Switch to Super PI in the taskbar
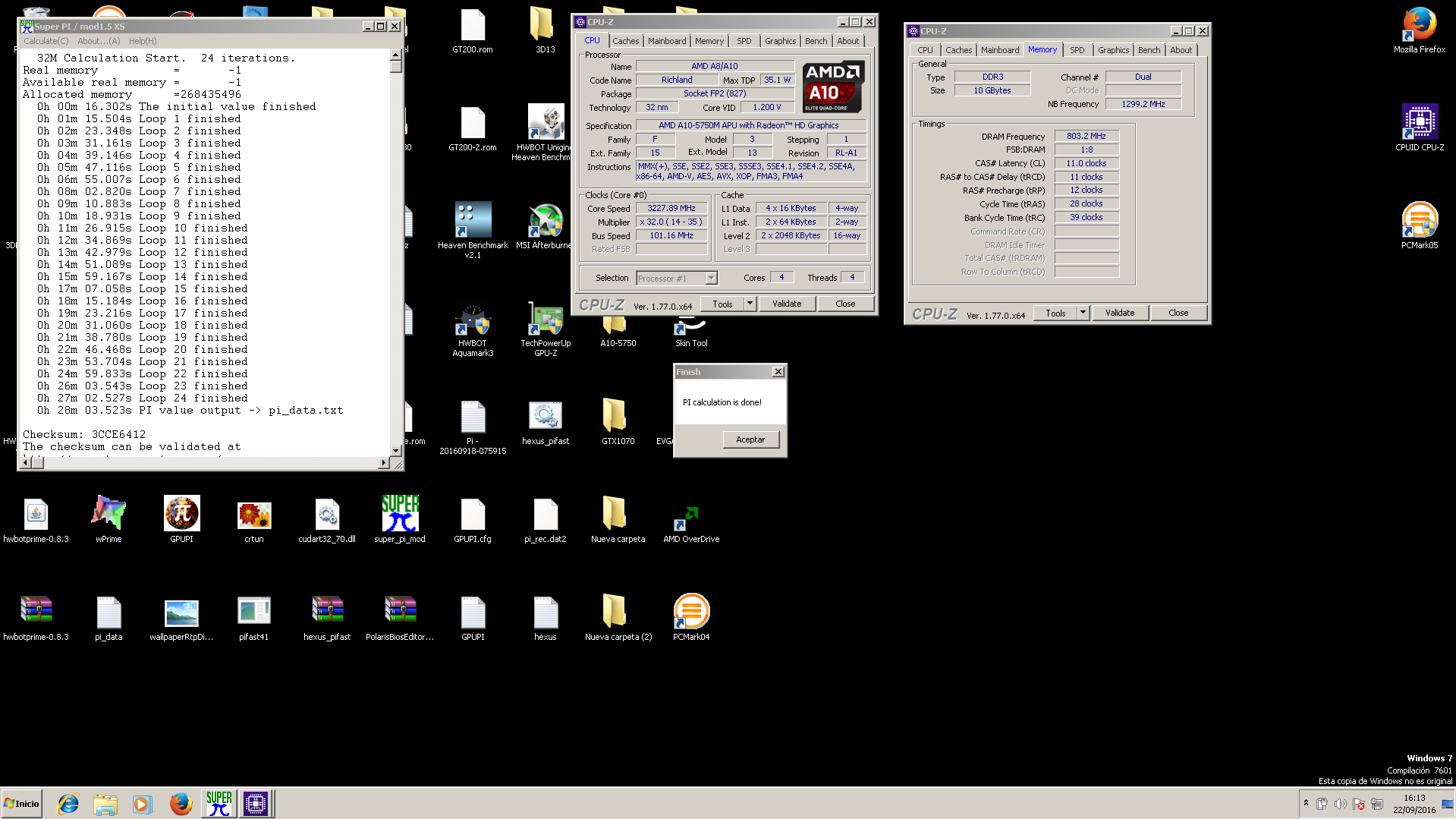 [x=219, y=804]
